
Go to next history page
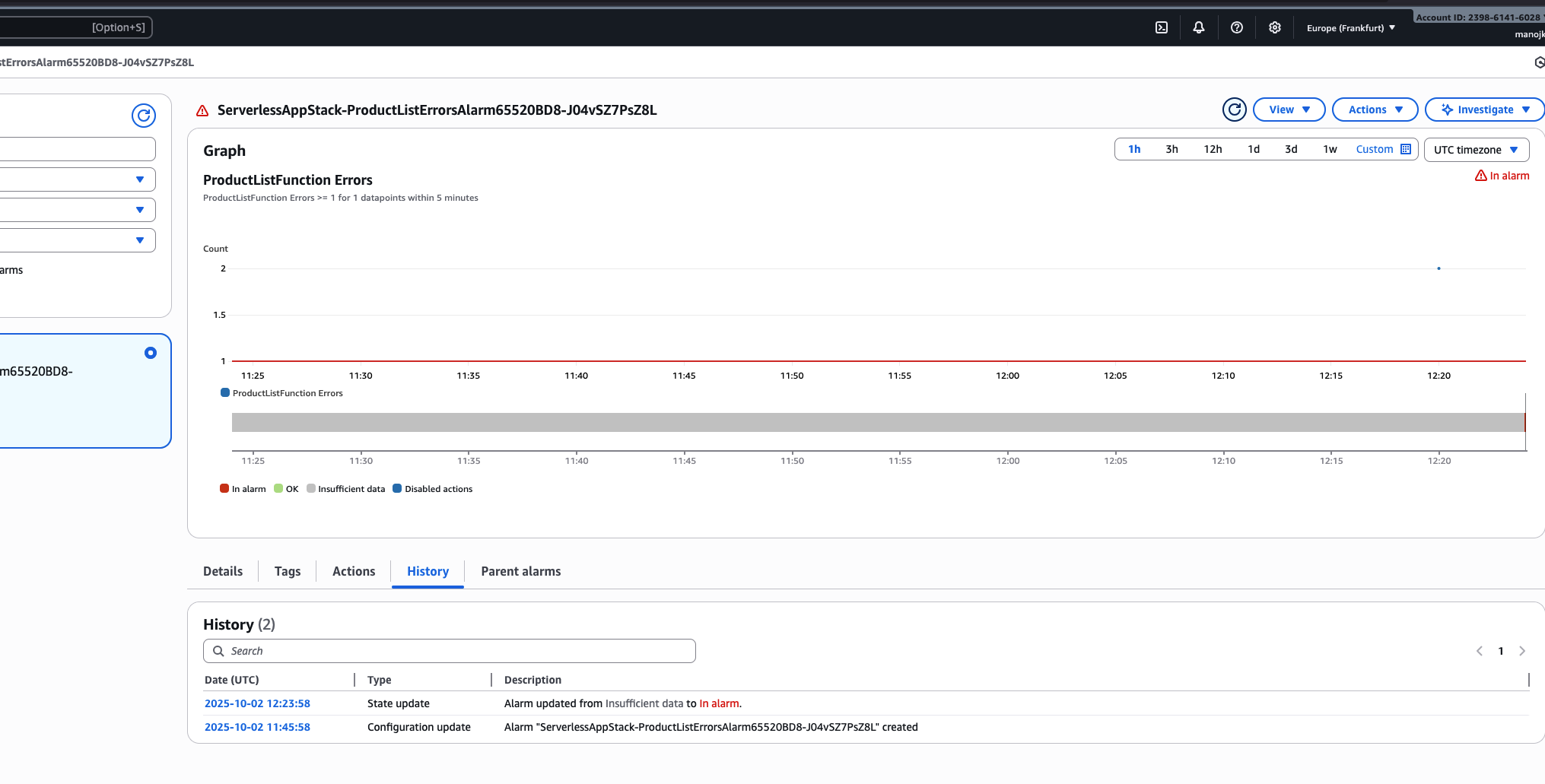pos(1522,651)
